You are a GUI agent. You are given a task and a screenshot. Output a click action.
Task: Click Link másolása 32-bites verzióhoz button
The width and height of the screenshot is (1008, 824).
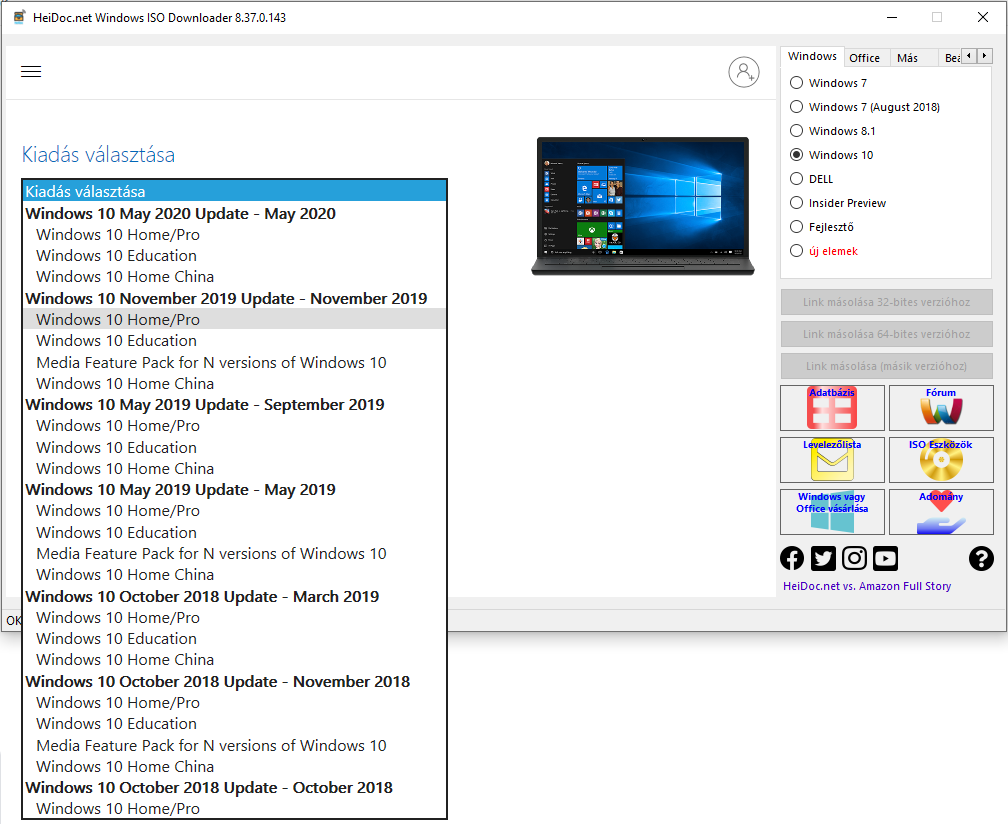[x=886, y=302]
